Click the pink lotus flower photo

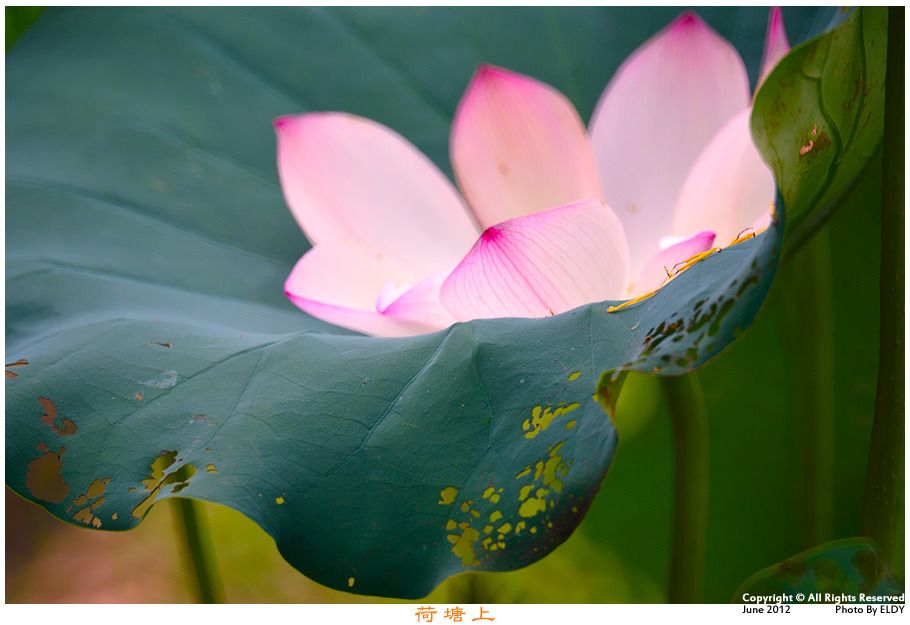pos(455,305)
